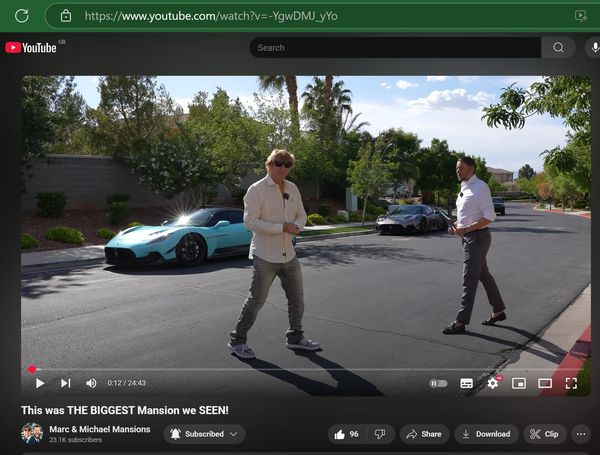Click the video progress bar scrubber
The height and width of the screenshot is (455, 600).
pos(32,369)
